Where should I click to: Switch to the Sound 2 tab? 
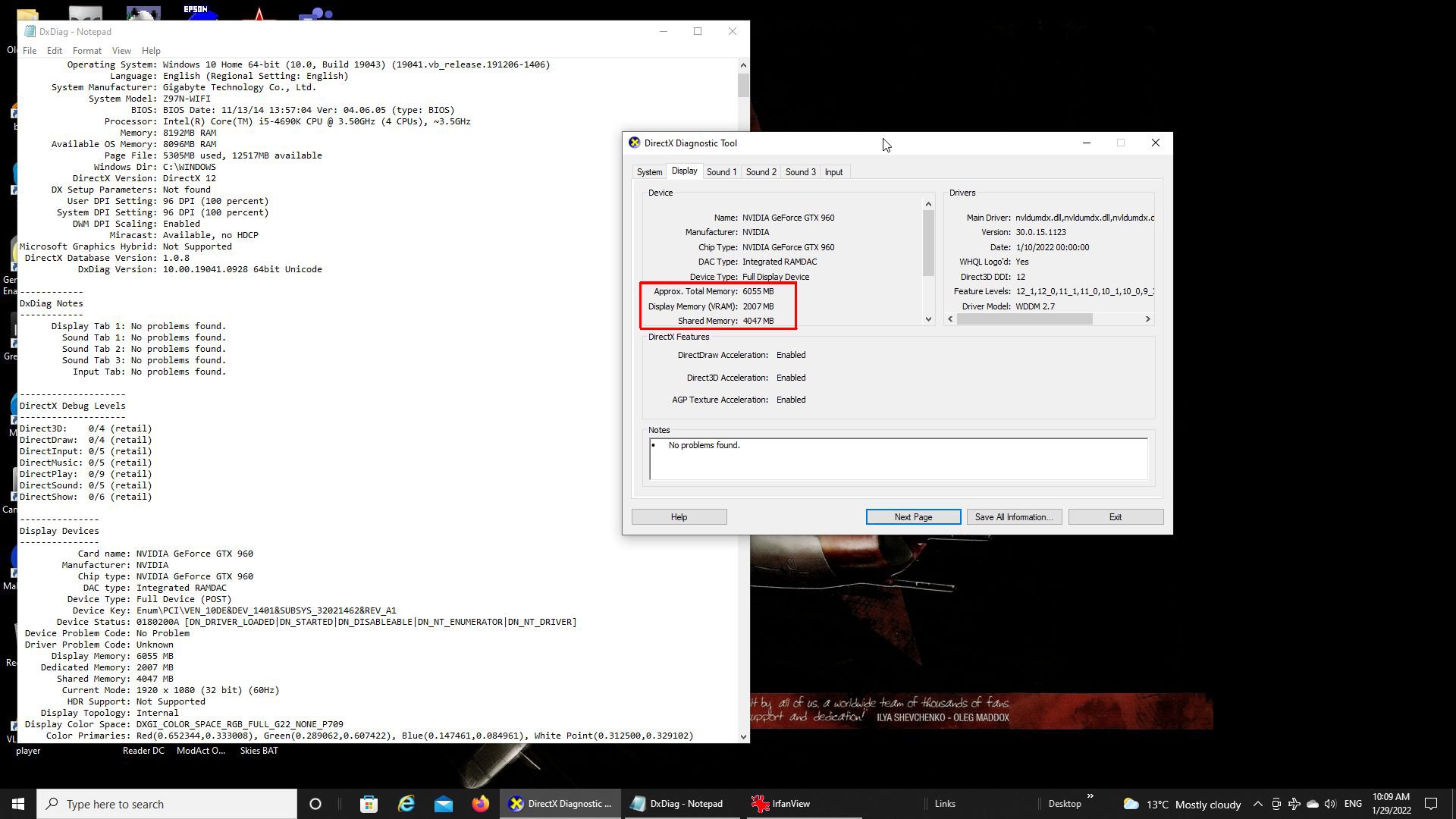point(761,172)
